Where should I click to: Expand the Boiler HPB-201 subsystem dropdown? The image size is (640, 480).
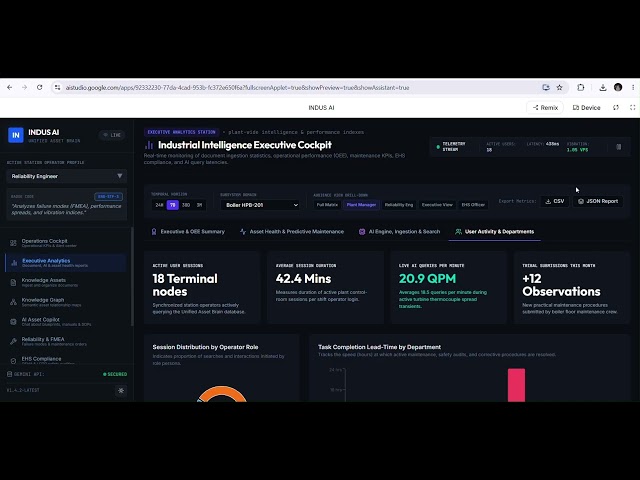click(260, 205)
